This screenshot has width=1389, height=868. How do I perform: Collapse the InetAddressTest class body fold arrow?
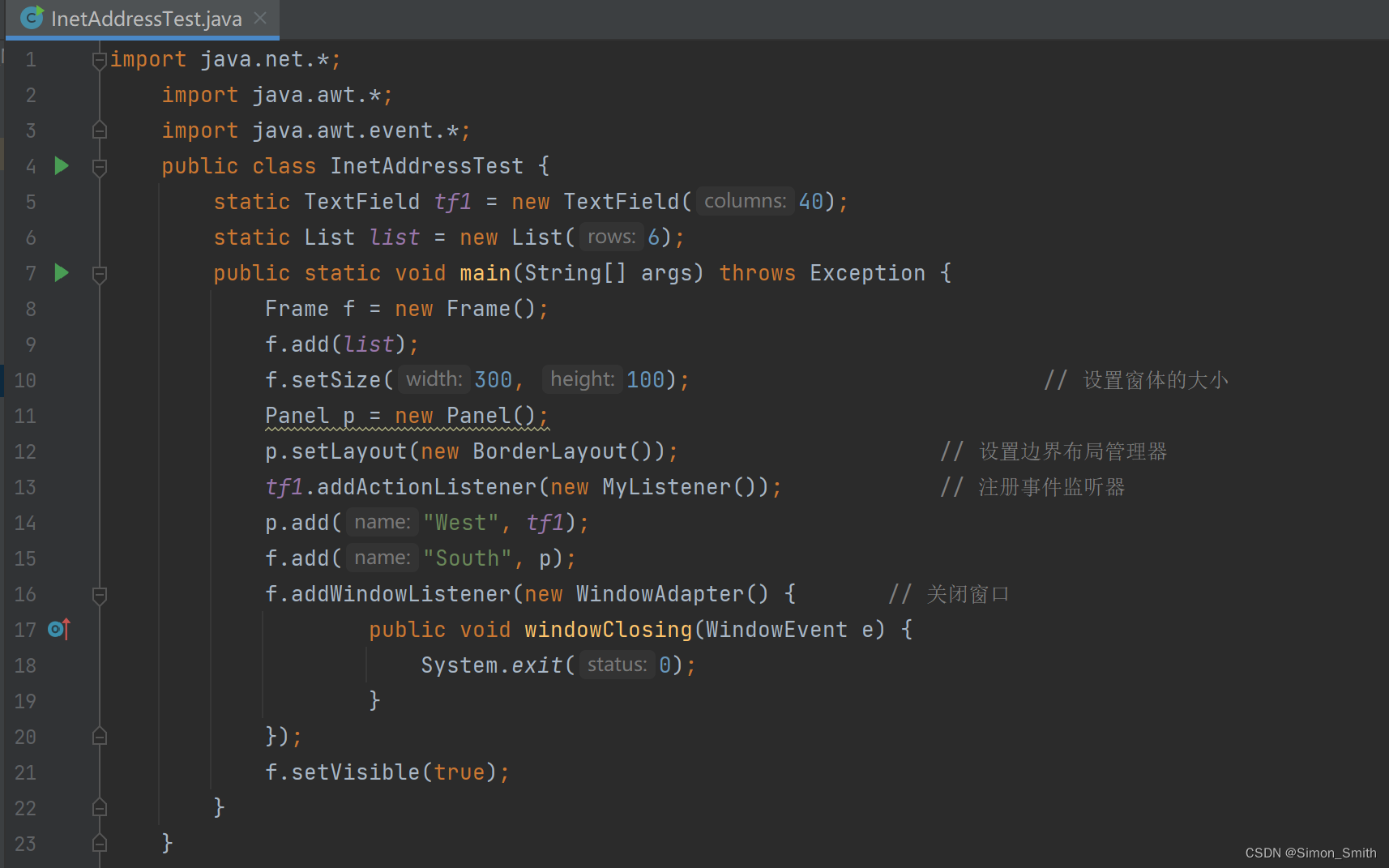point(99,165)
